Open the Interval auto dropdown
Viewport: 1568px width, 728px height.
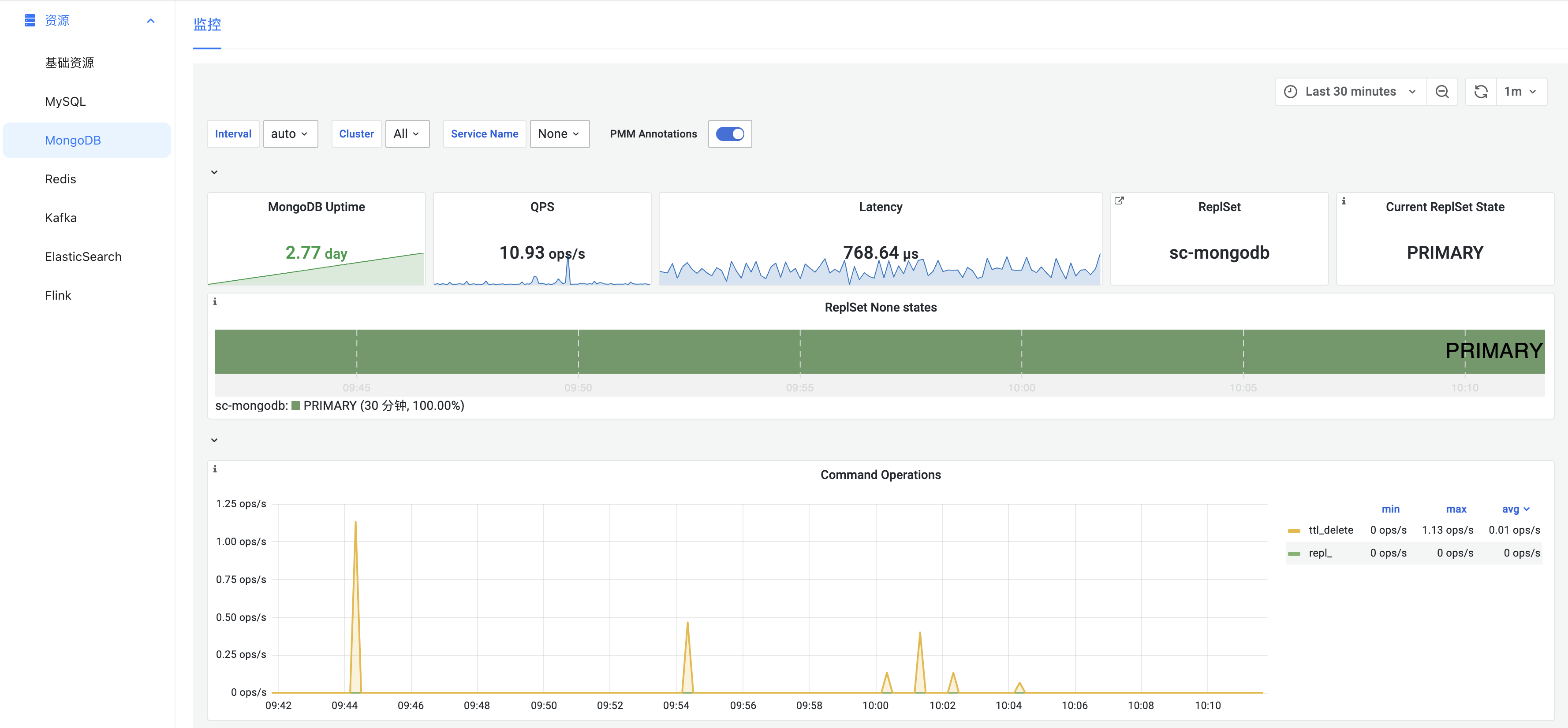pyautogui.click(x=290, y=134)
